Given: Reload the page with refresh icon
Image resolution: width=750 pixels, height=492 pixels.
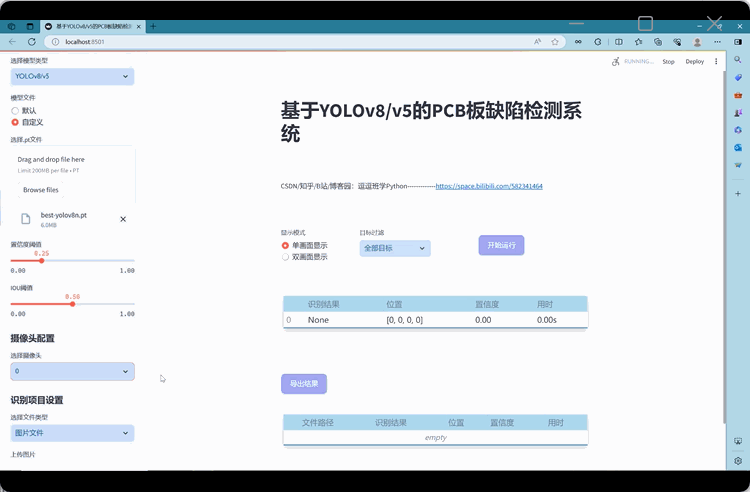Looking at the screenshot, I should click(32, 42).
